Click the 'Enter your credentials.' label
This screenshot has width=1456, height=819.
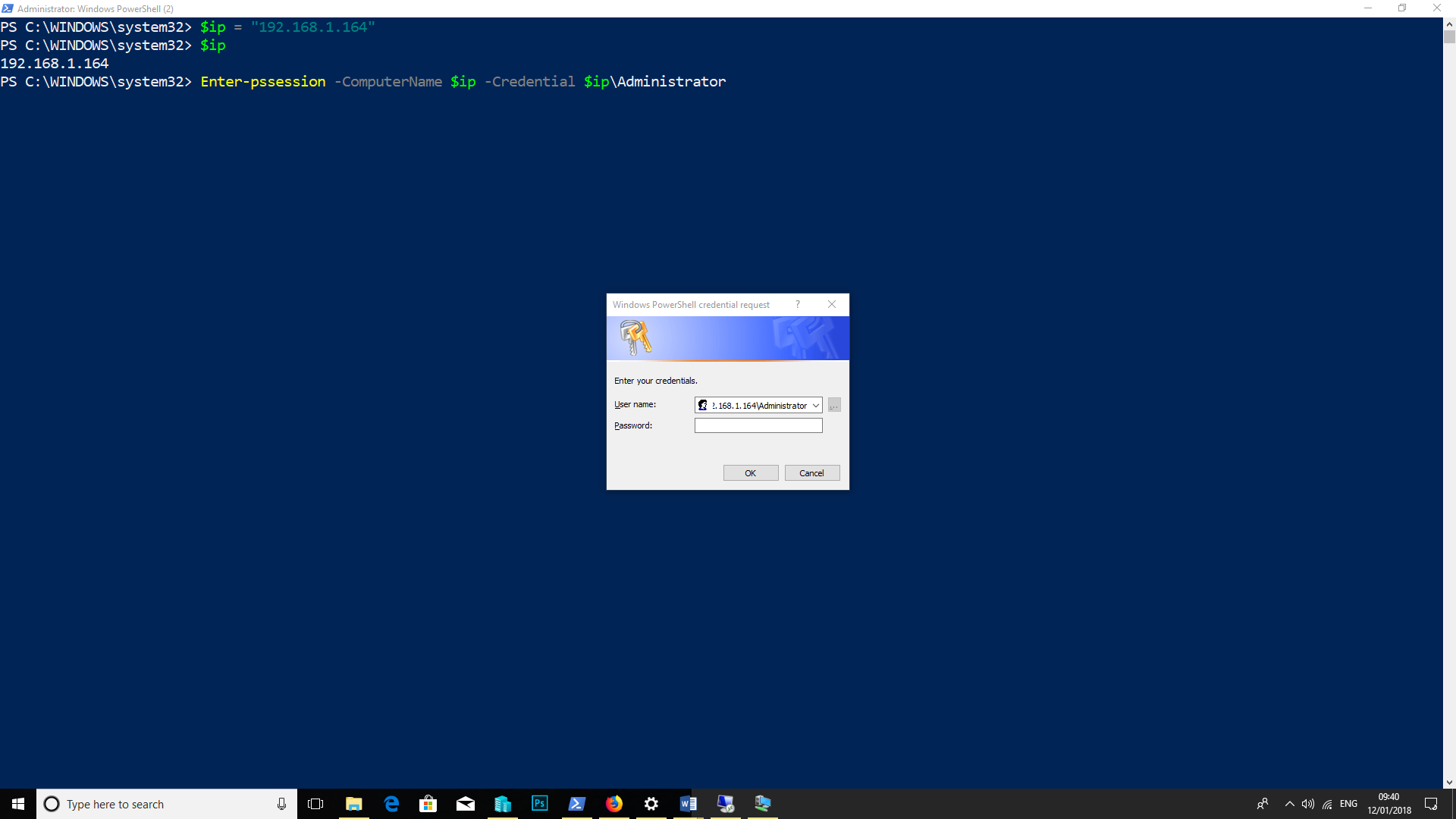(x=655, y=381)
